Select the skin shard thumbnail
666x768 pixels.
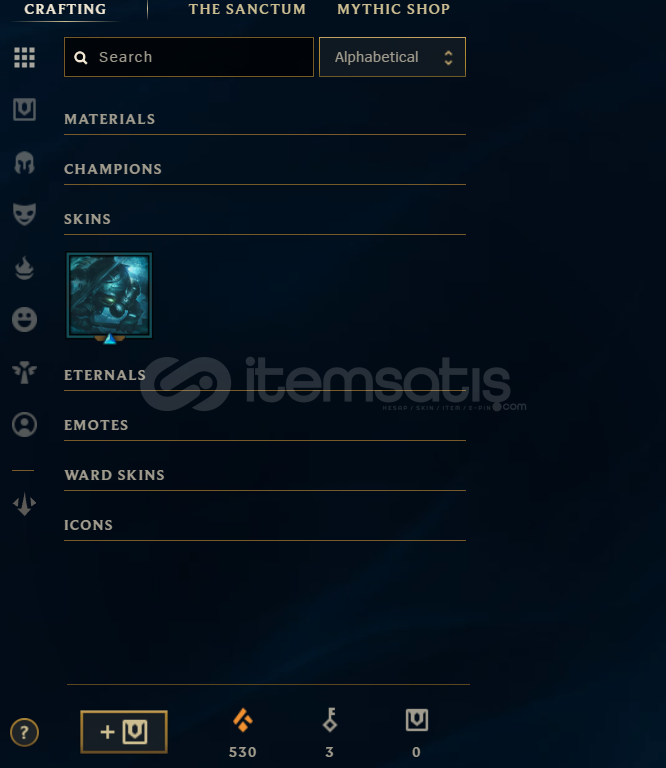[109, 296]
